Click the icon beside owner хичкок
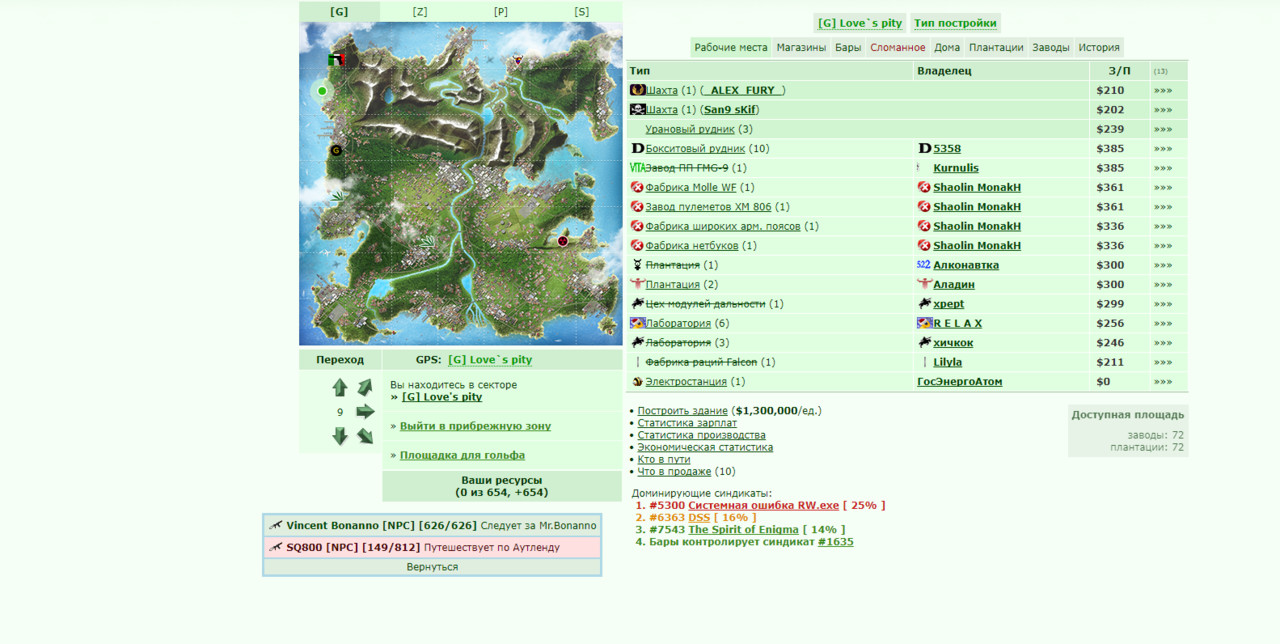The image size is (1280, 644). [925, 342]
